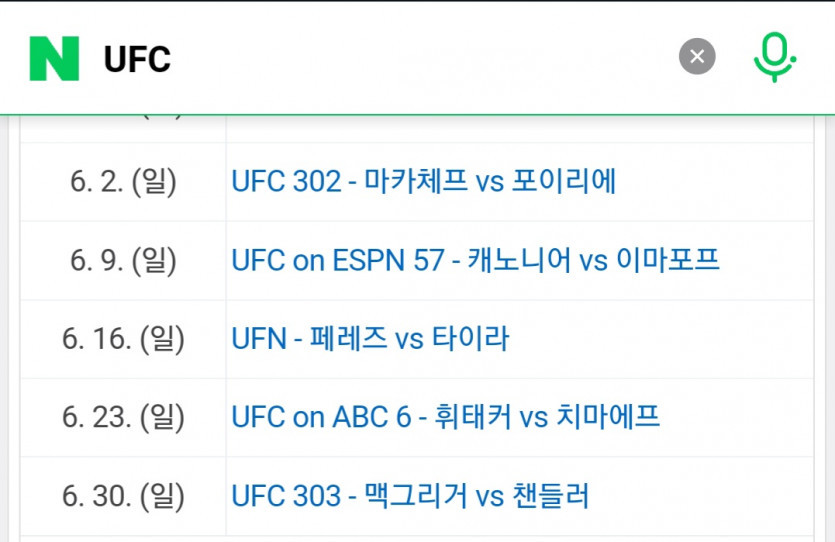Select the 6. 9. (일) date cell
This screenshot has height=542, width=835.
pyautogui.click(x=123, y=260)
